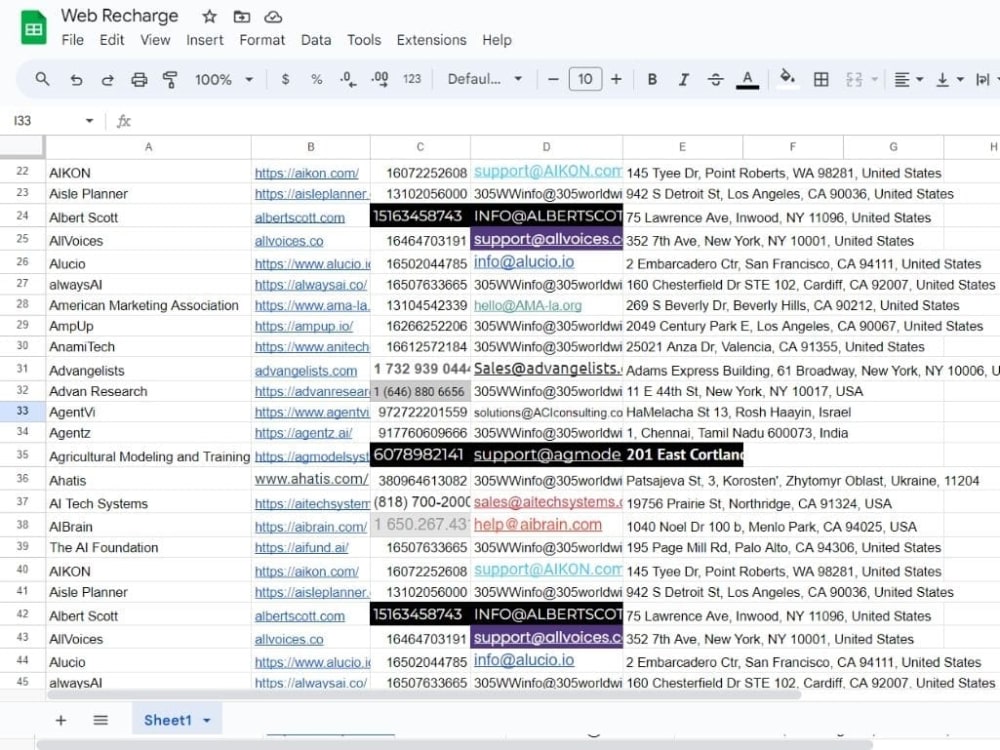The image size is (1000, 750).
Task: Open the Help menu
Action: (497, 40)
